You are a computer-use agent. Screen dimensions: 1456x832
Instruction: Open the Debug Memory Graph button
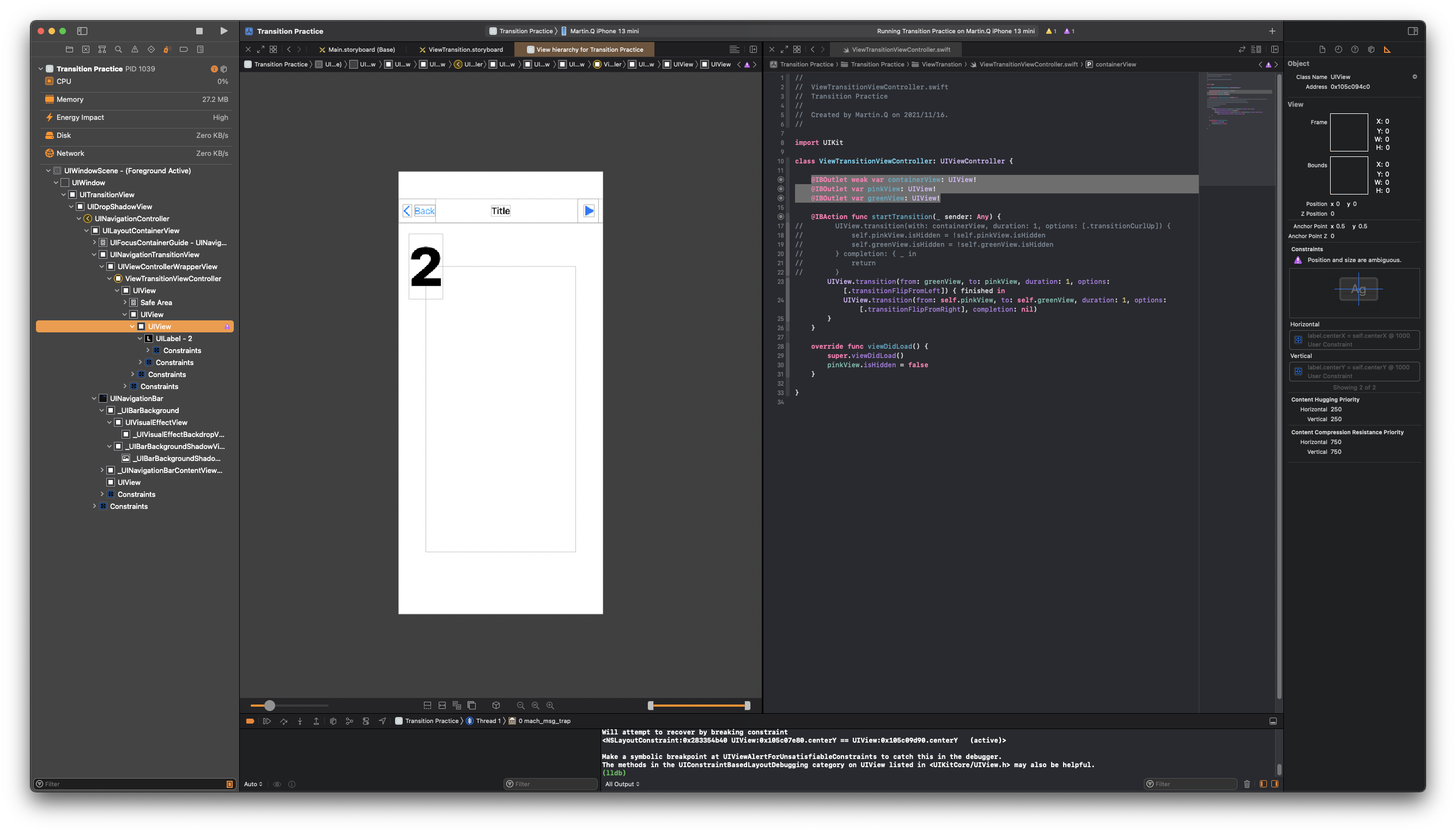click(350, 721)
